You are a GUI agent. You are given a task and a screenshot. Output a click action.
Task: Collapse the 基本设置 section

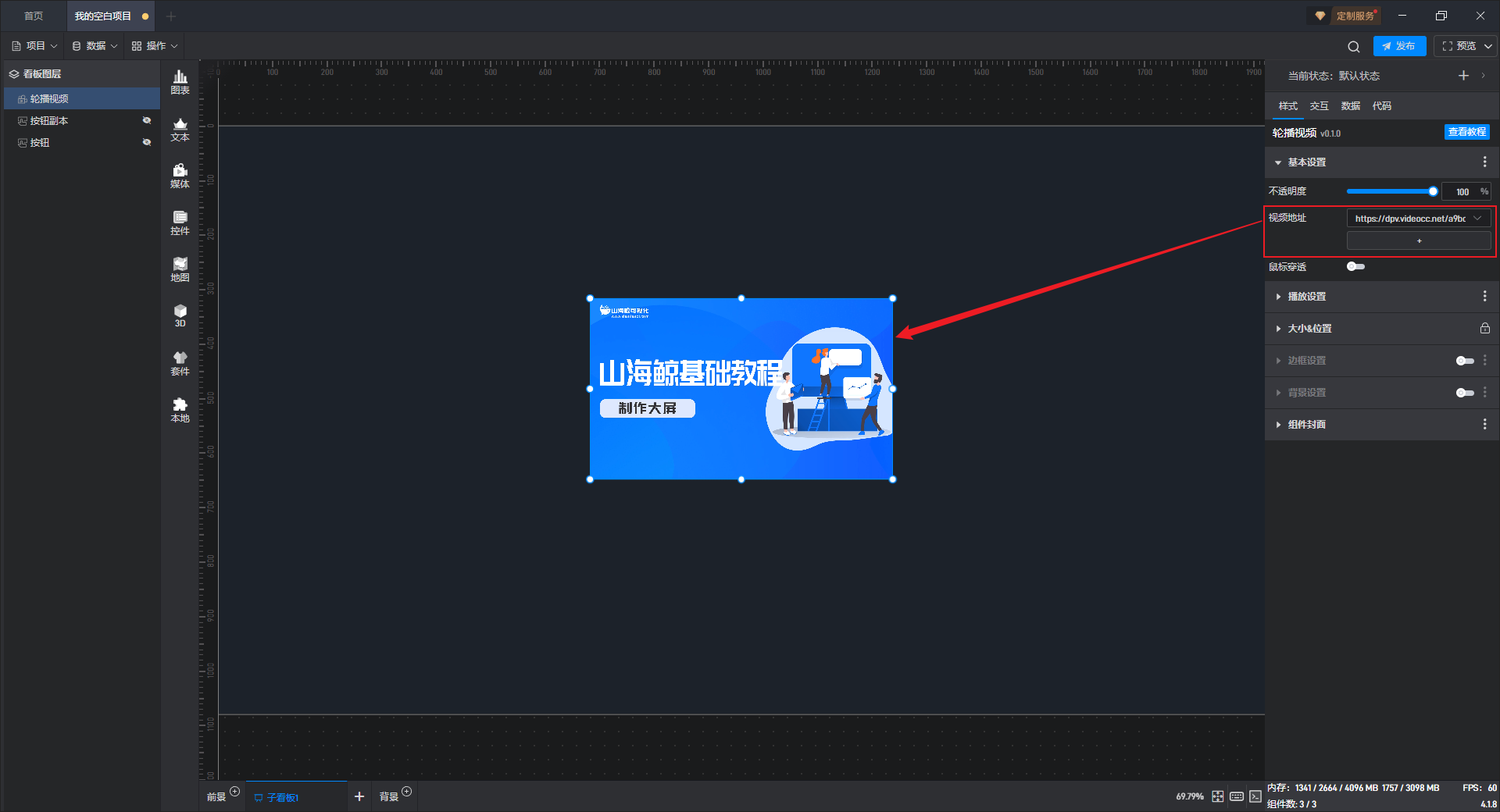(1278, 162)
